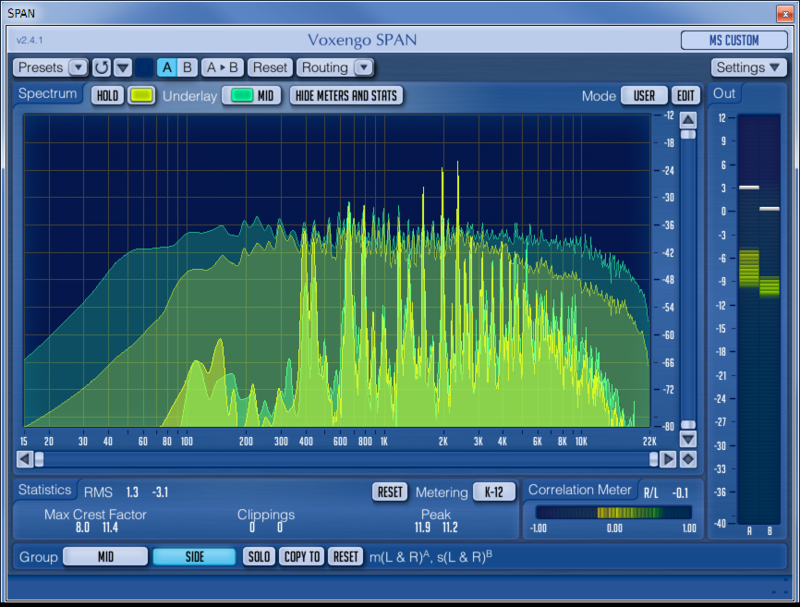Switch to the B state slot

[187, 67]
